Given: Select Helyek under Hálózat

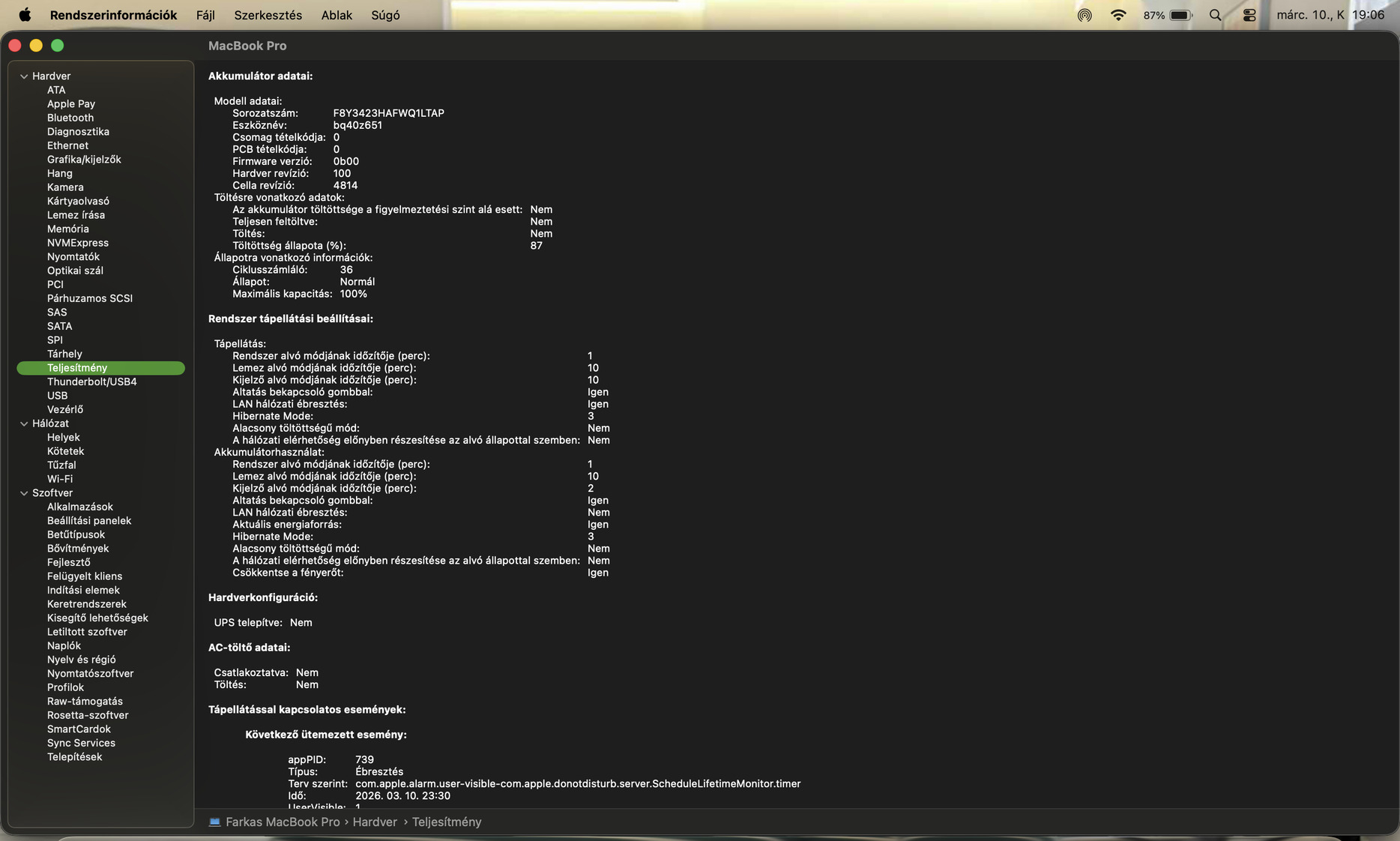Looking at the screenshot, I should pyautogui.click(x=64, y=438).
